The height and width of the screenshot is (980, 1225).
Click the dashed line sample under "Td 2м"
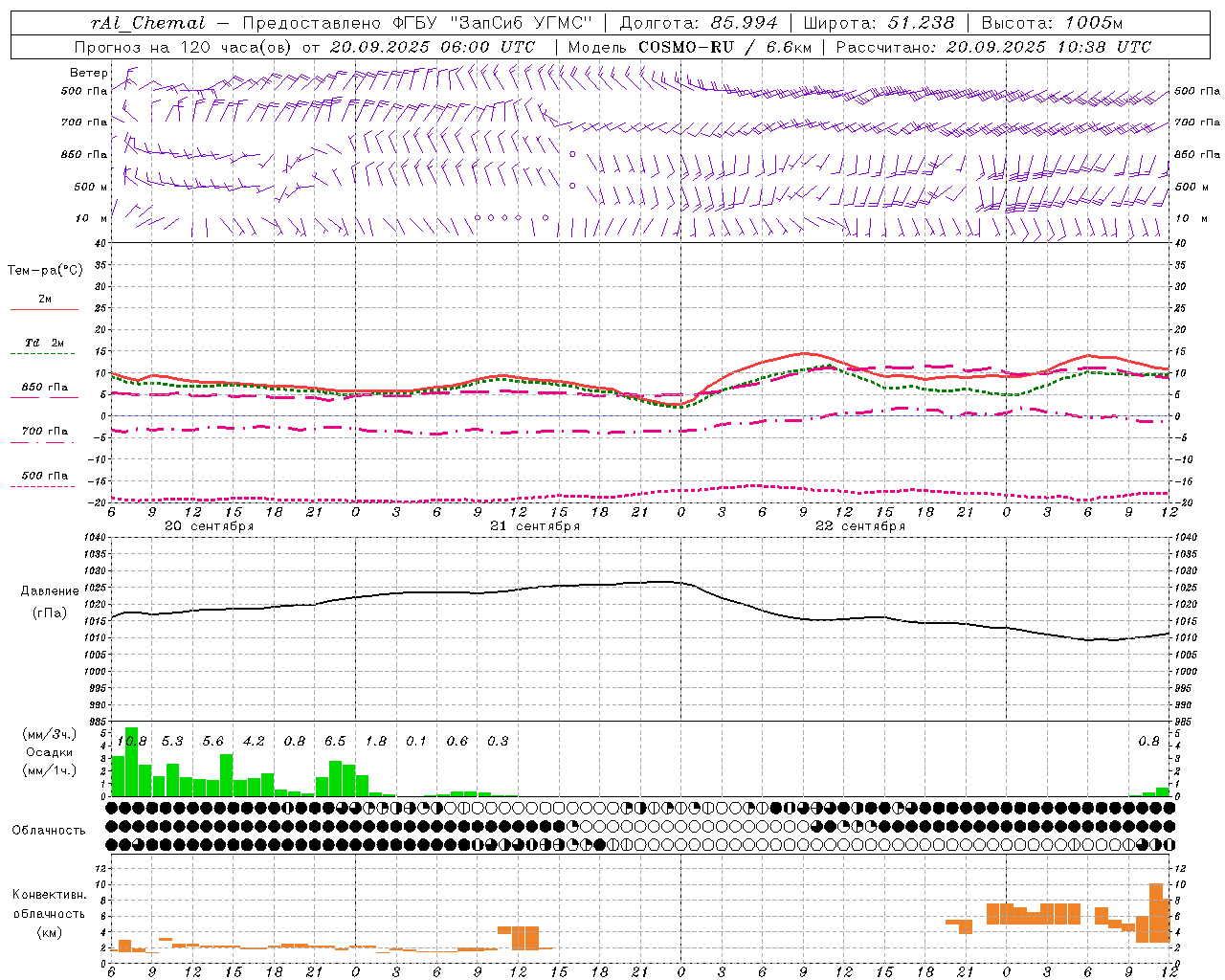pyautogui.click(x=44, y=354)
